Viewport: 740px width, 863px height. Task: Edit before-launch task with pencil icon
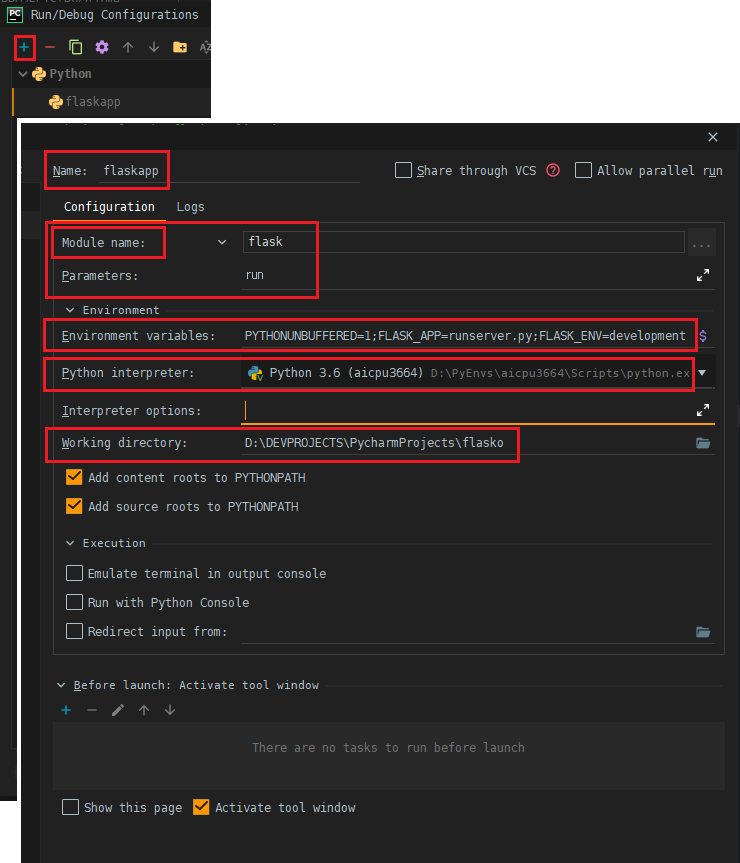[118, 710]
